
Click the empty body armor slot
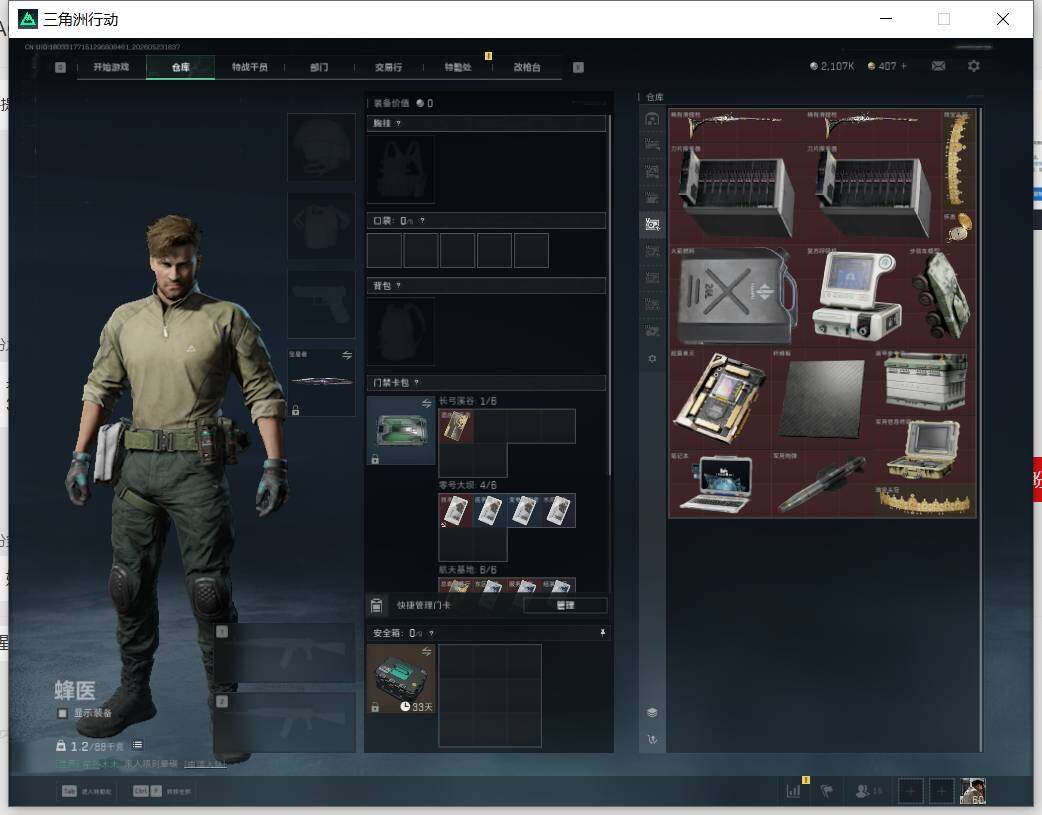(x=321, y=227)
